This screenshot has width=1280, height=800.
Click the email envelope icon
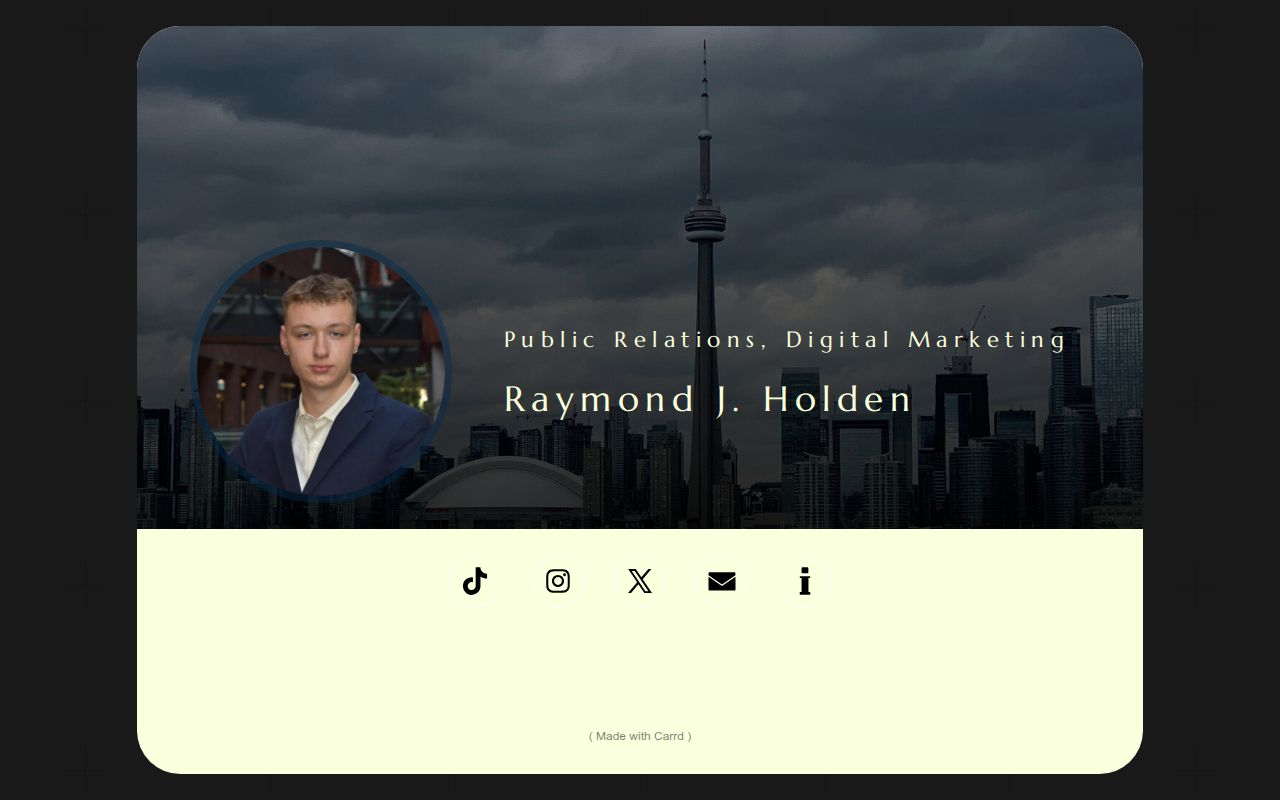(x=722, y=581)
